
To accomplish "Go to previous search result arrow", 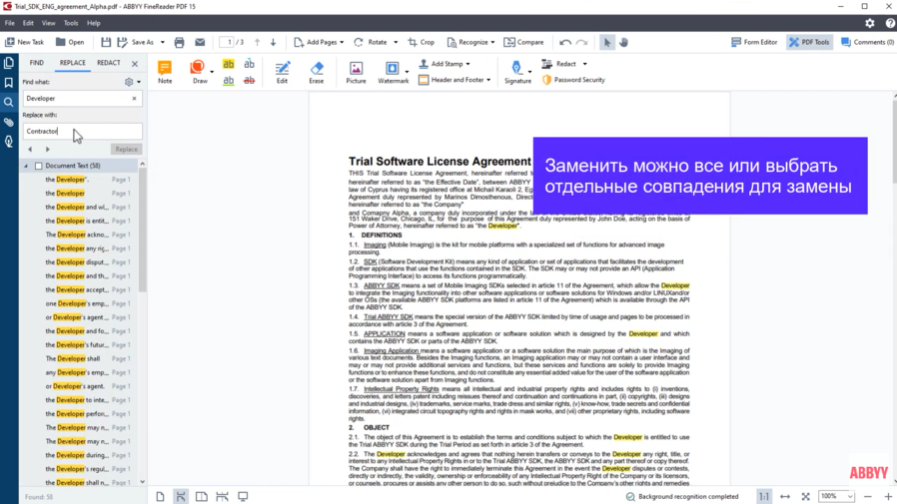I will coord(30,149).
